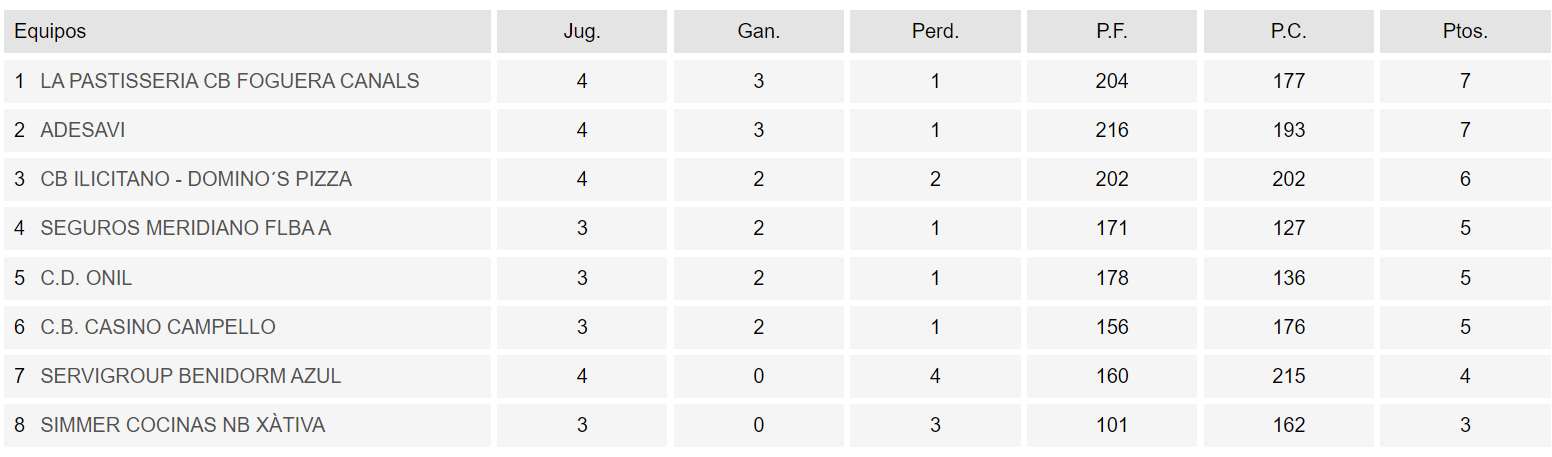
Task: Click the P.C. column header
Action: pos(1288,31)
